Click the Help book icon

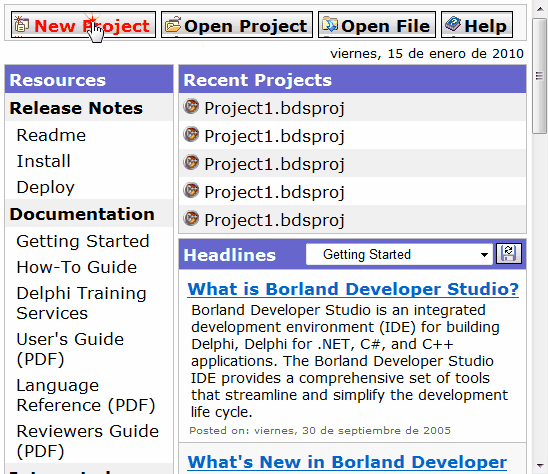pyautogui.click(x=453, y=24)
